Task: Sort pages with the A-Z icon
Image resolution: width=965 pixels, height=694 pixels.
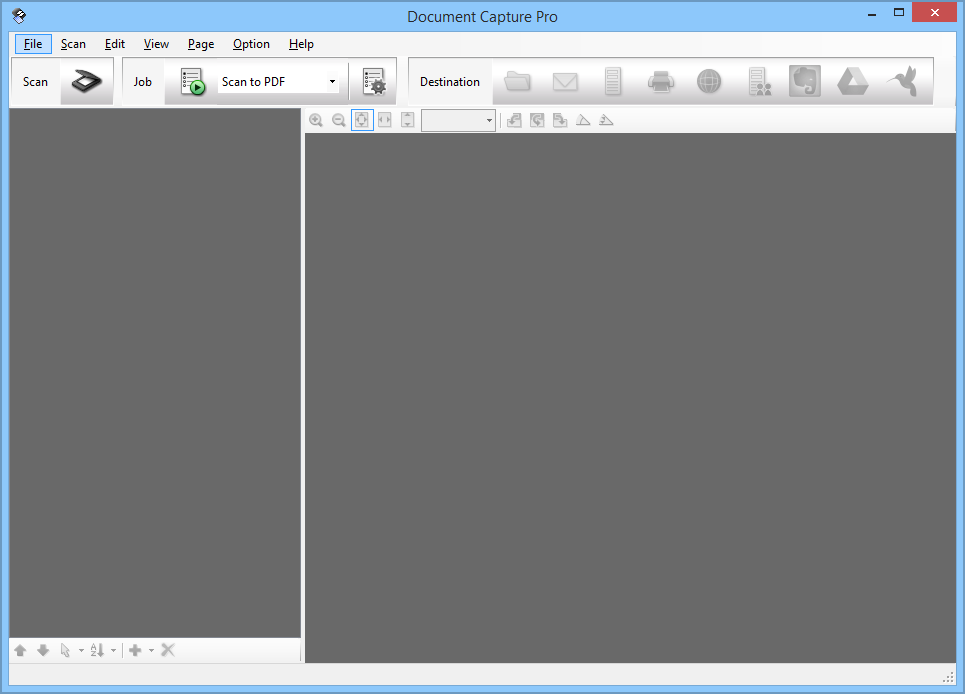Action: (97, 650)
